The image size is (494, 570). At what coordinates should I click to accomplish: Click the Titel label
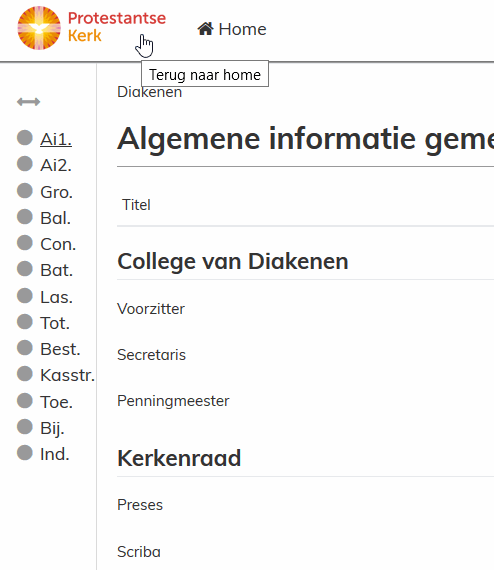coord(136,205)
